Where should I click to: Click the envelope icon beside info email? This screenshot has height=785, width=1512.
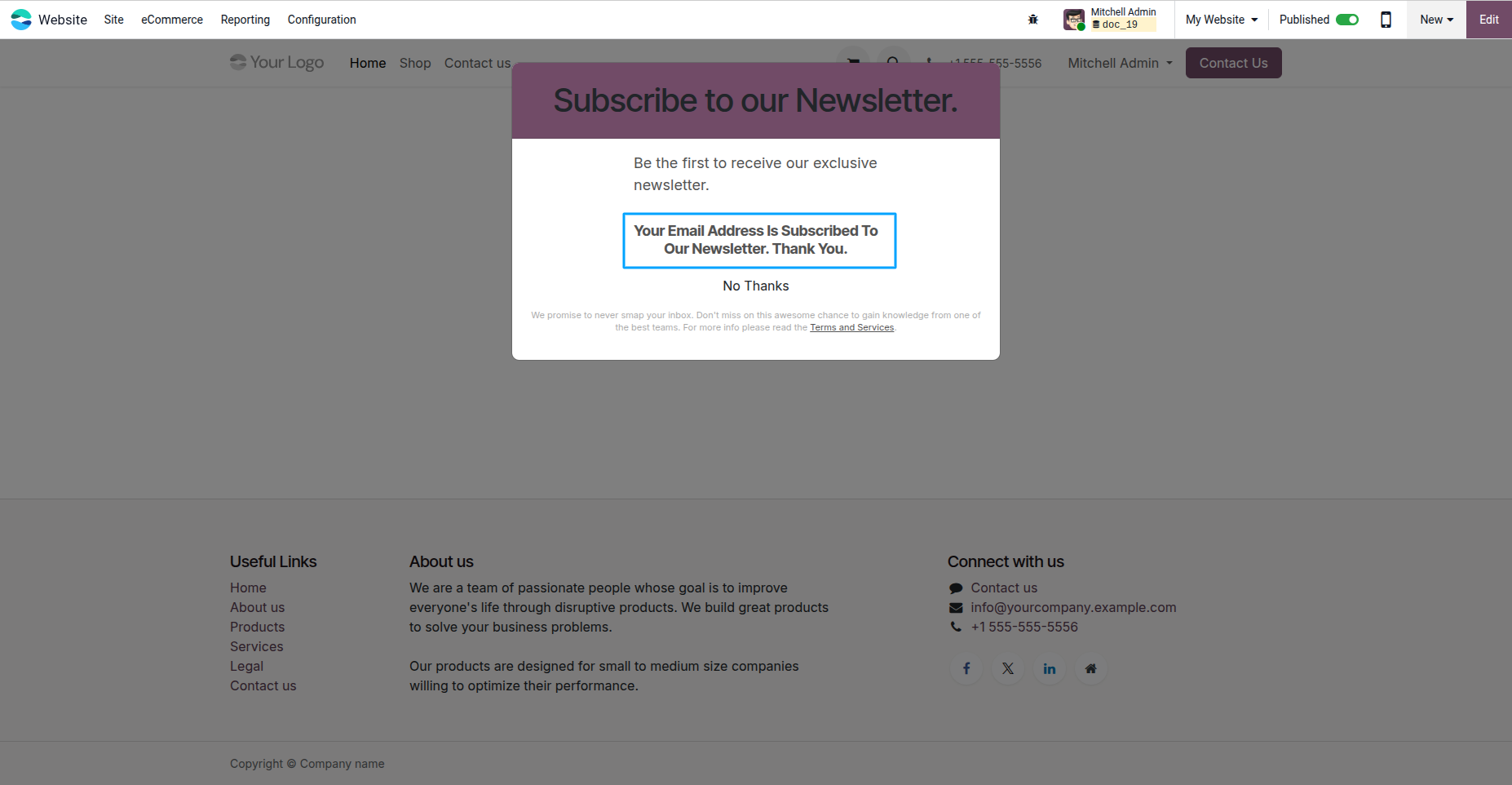tap(956, 608)
